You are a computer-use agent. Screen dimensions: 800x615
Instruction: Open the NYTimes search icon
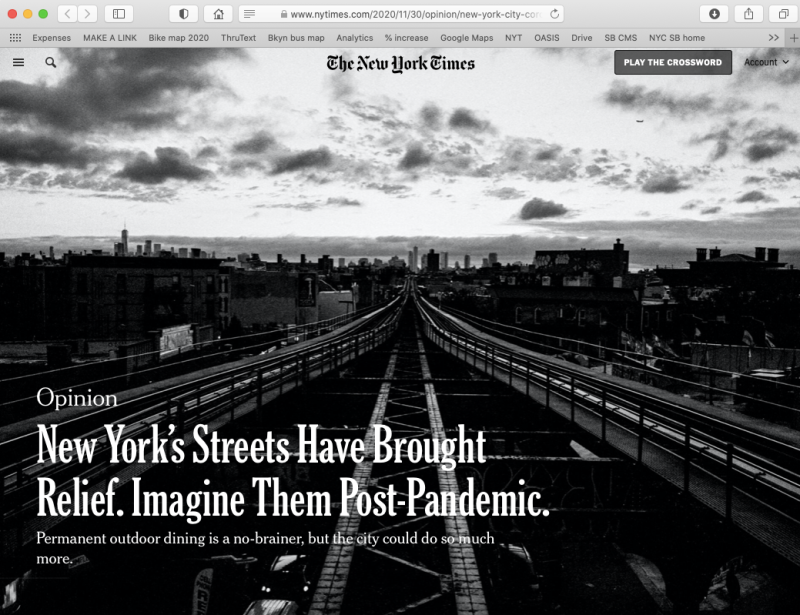point(50,62)
